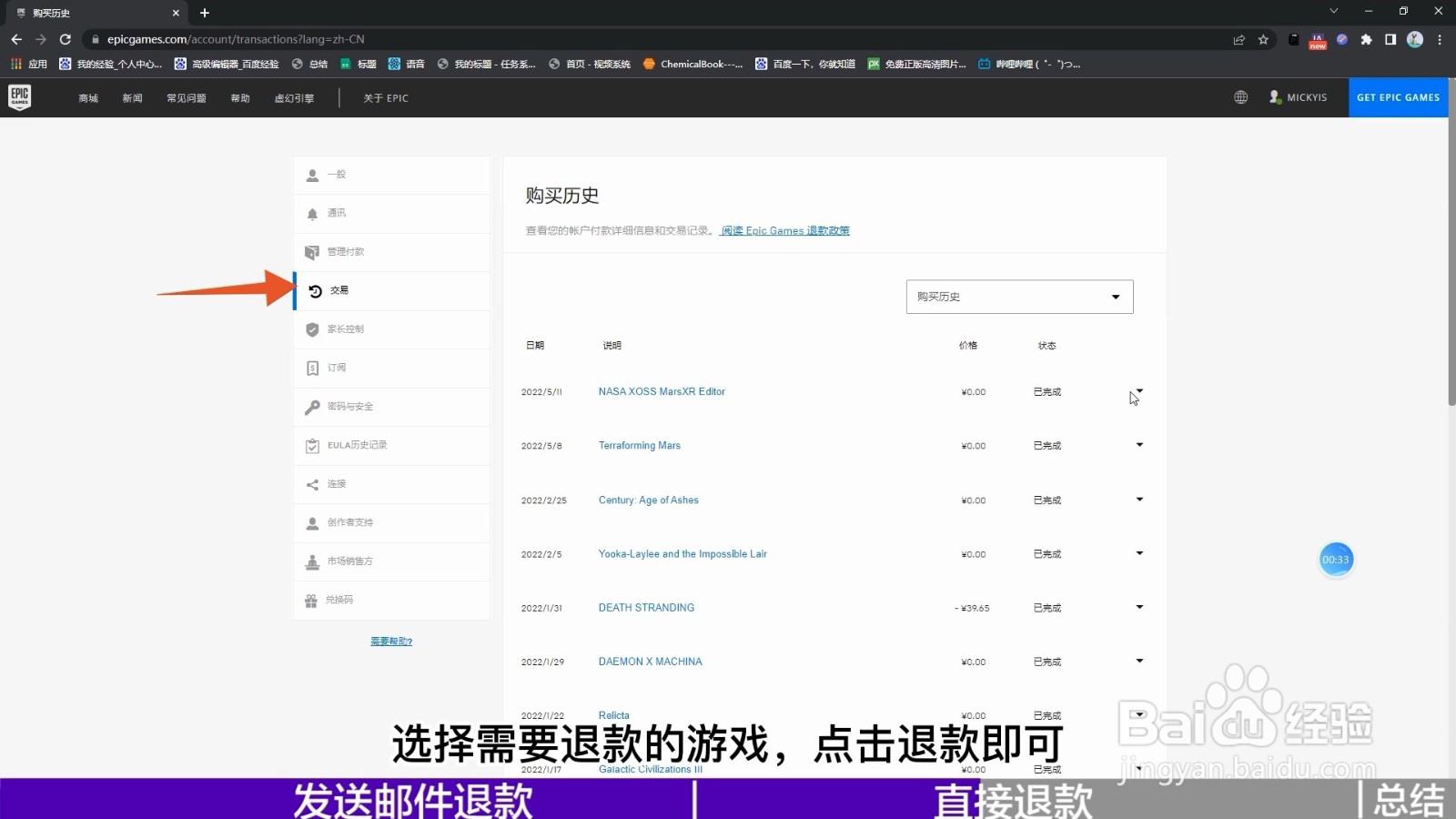Open the tab search chevron
The image size is (1456, 819).
1333,12
